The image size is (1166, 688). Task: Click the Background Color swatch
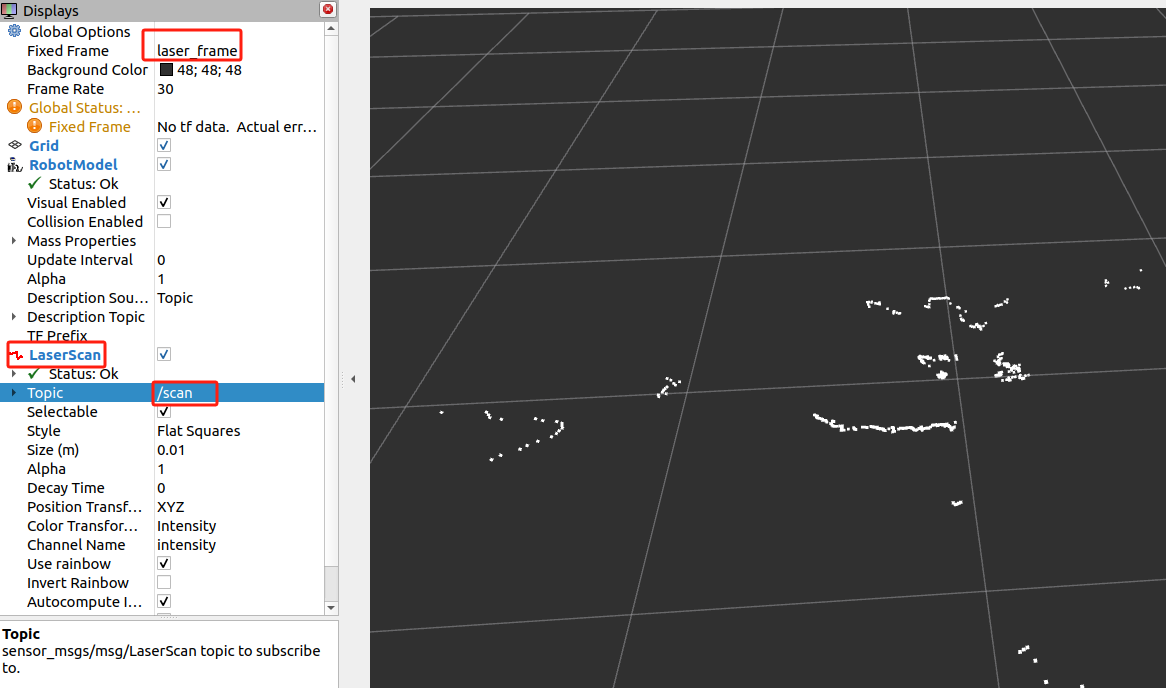click(166, 69)
